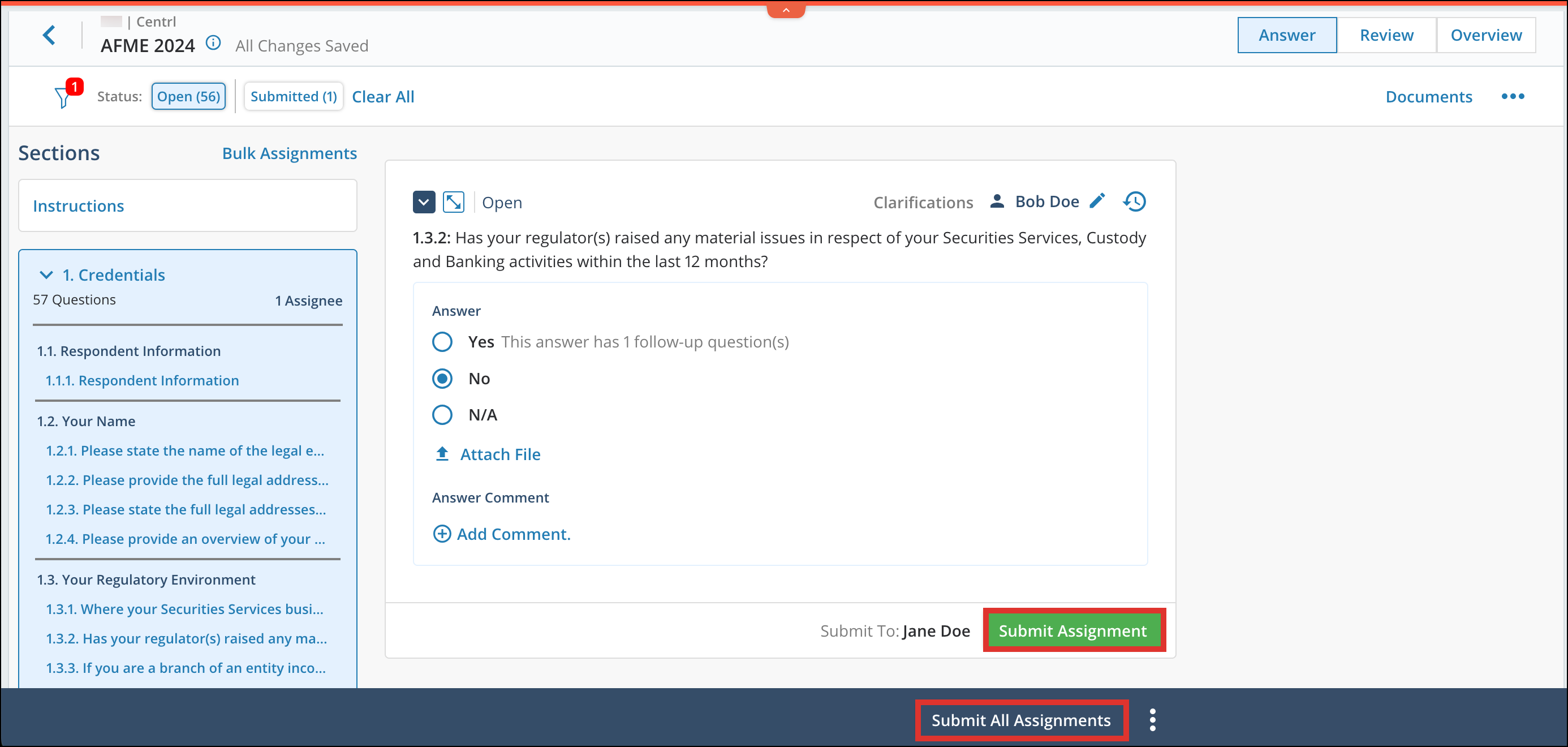Image resolution: width=1568 pixels, height=747 pixels.
Task: Open question 1.3.2 in expanded full view
Action: tap(453, 201)
